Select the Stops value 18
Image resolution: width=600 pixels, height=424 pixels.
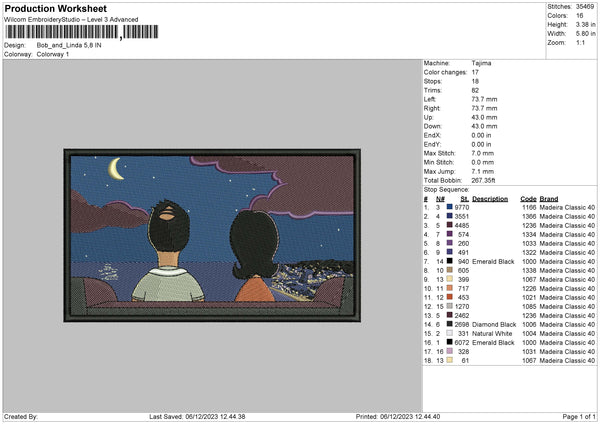click(x=475, y=81)
